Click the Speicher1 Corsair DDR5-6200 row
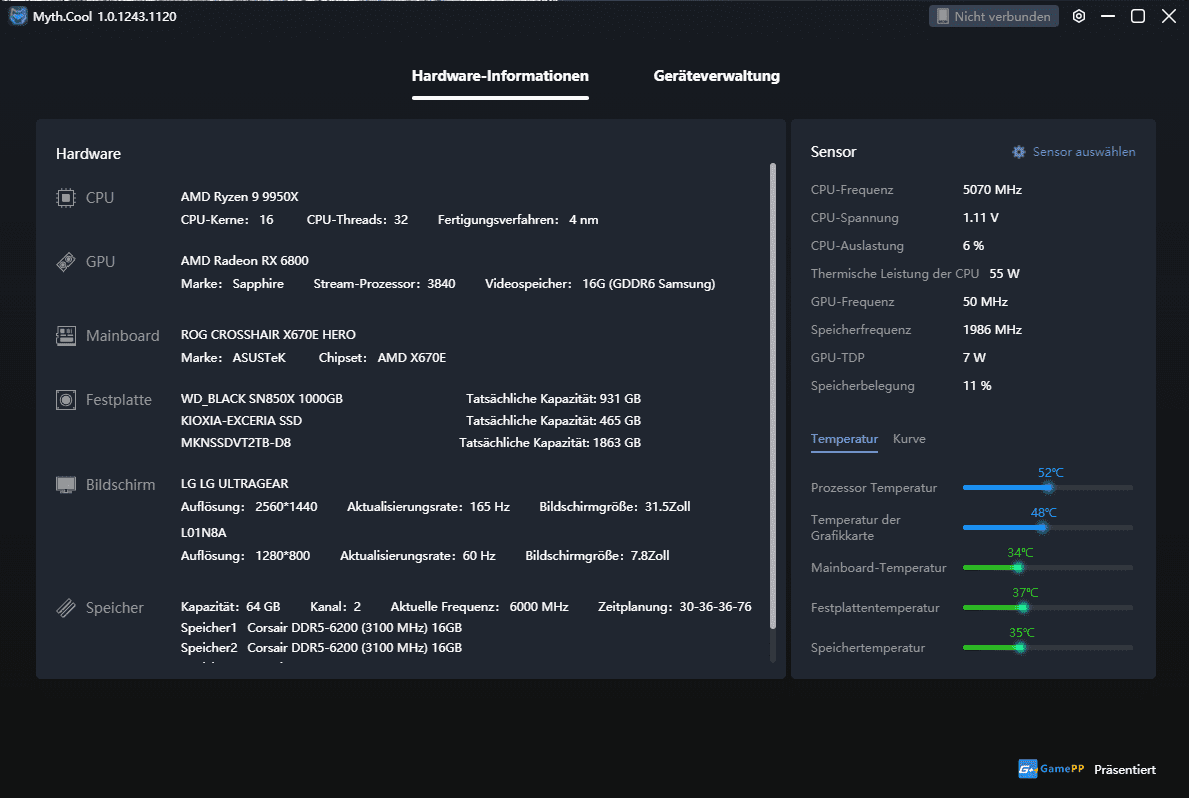This screenshot has width=1189, height=798. (x=321, y=627)
